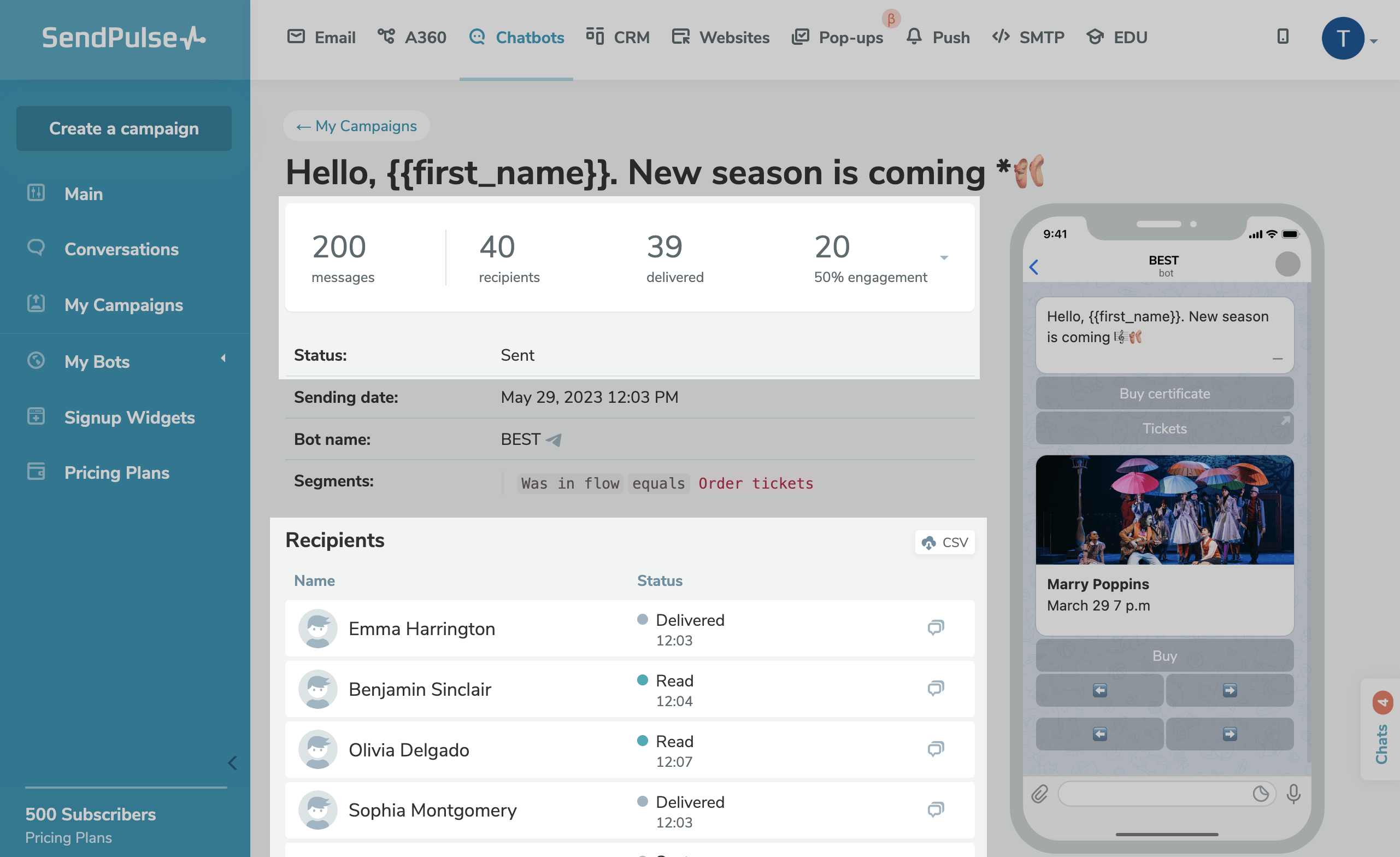Click microphone icon in phone preview

click(1294, 794)
